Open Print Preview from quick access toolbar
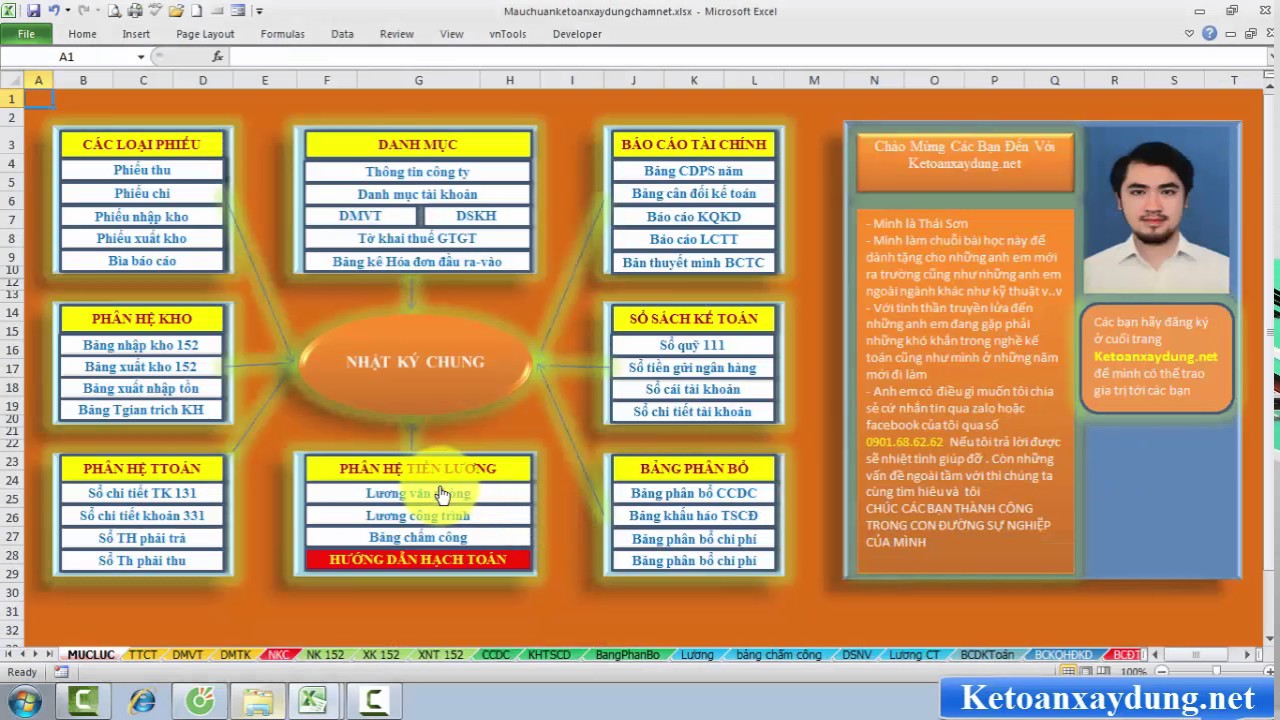The image size is (1280, 720). coord(114,11)
